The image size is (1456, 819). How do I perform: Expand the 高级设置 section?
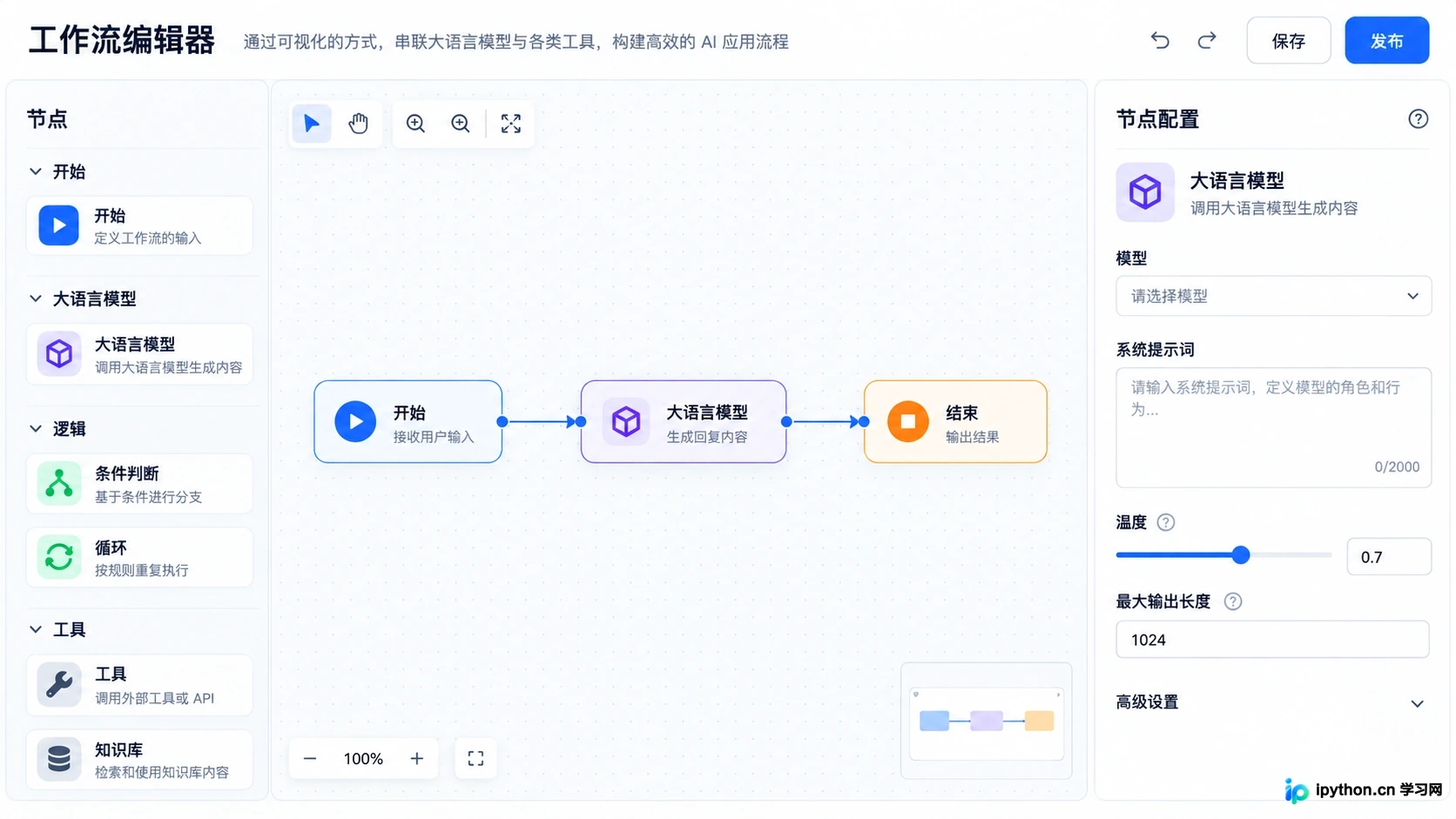point(1272,702)
